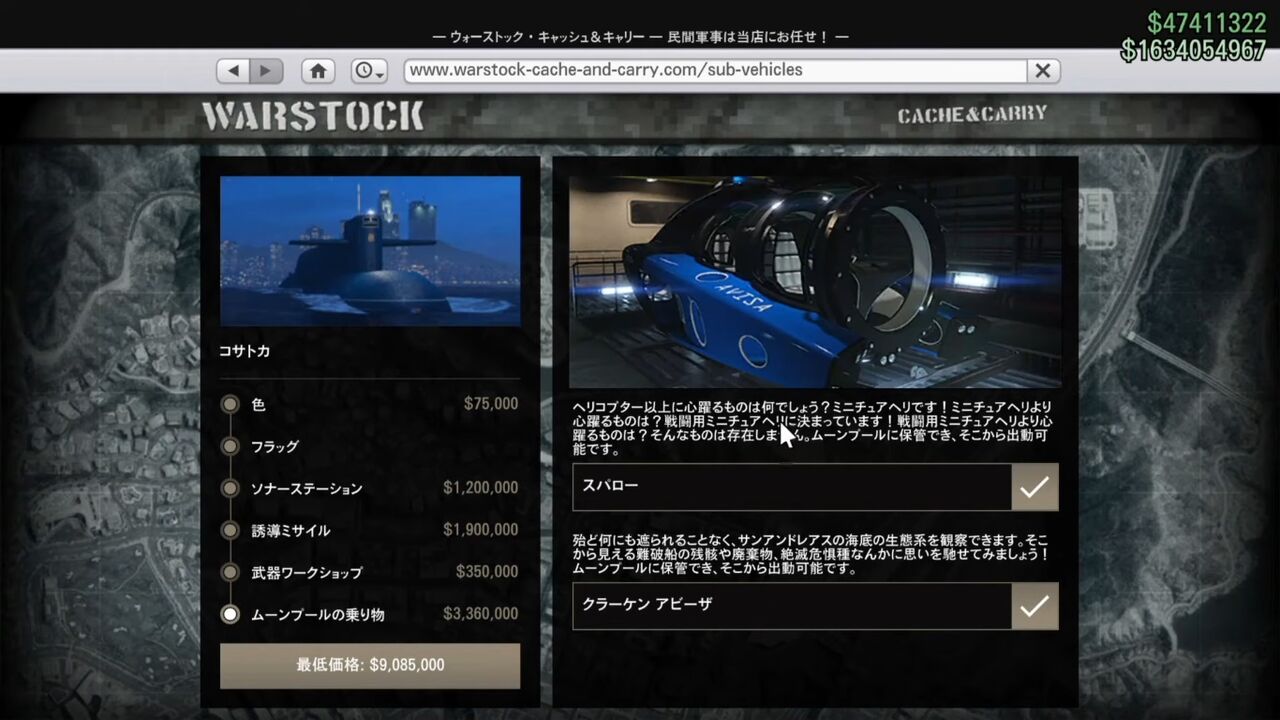Click the warstock URL address field

click(715, 71)
